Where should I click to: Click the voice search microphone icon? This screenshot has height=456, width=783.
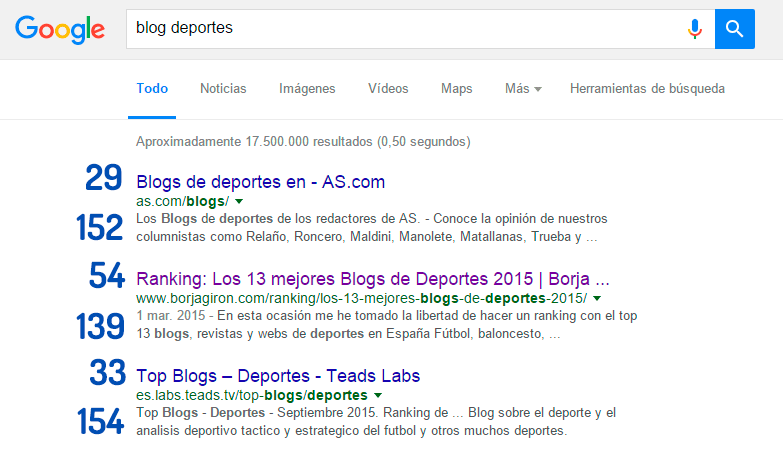click(695, 29)
